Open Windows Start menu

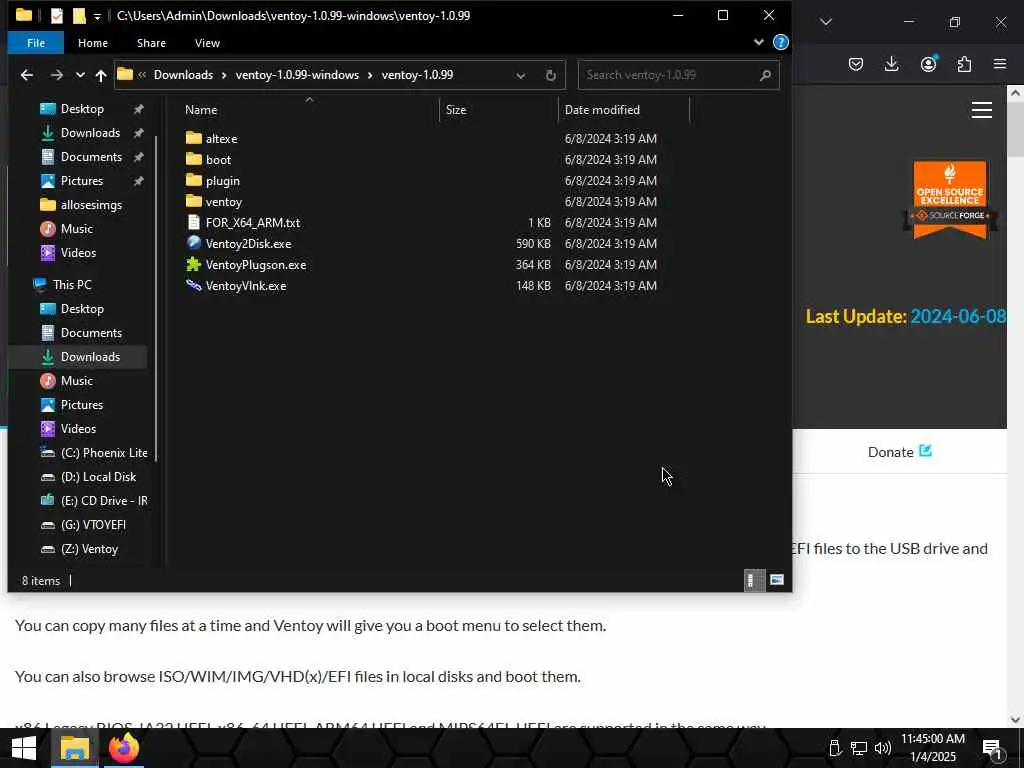tap(24, 748)
